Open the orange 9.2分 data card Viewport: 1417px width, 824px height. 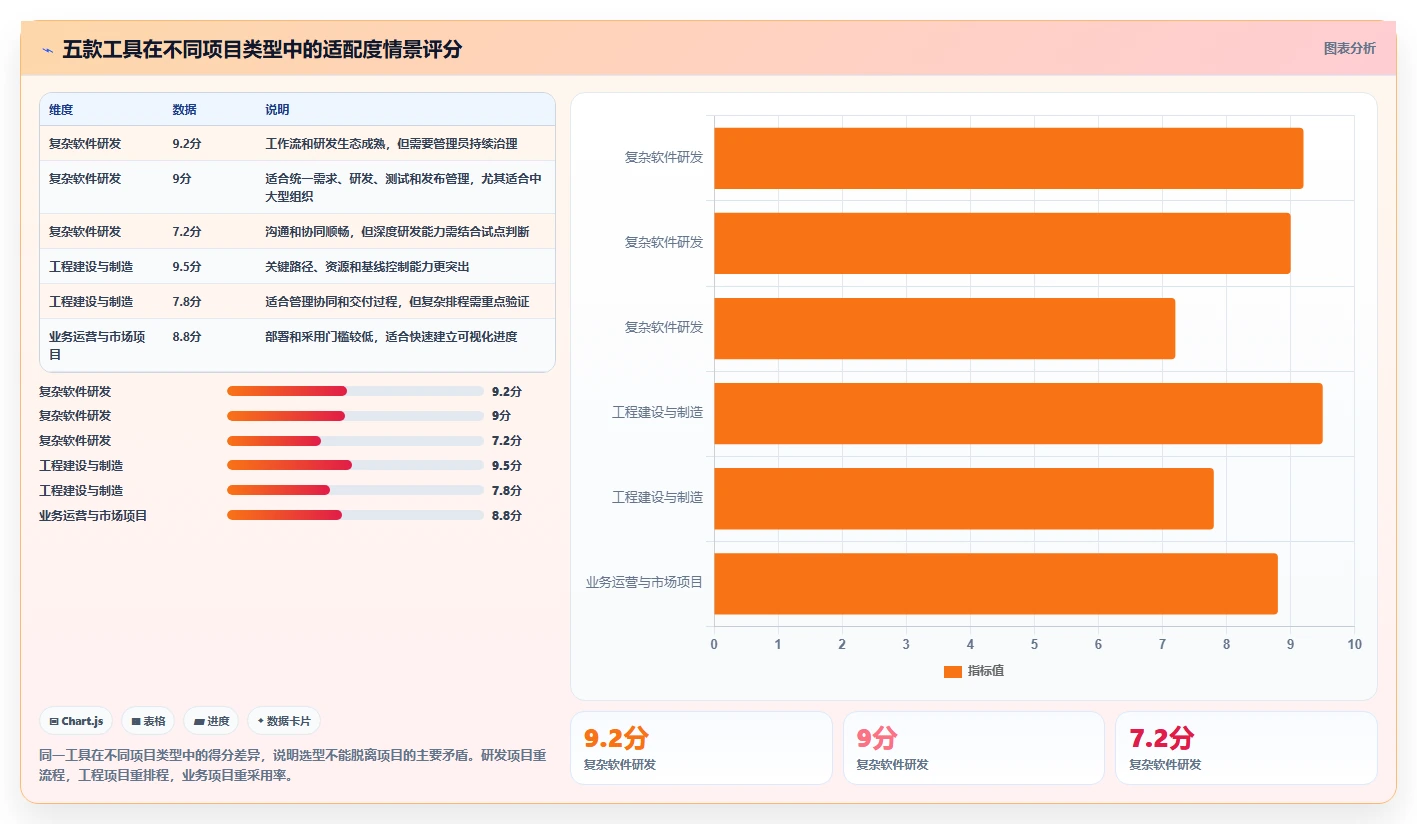701,748
